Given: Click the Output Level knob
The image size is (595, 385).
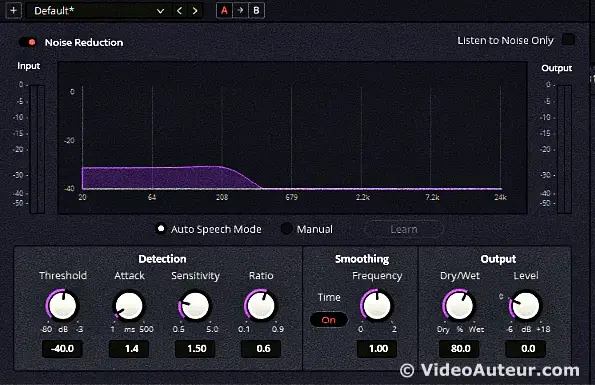Looking at the screenshot, I should [x=526, y=306].
